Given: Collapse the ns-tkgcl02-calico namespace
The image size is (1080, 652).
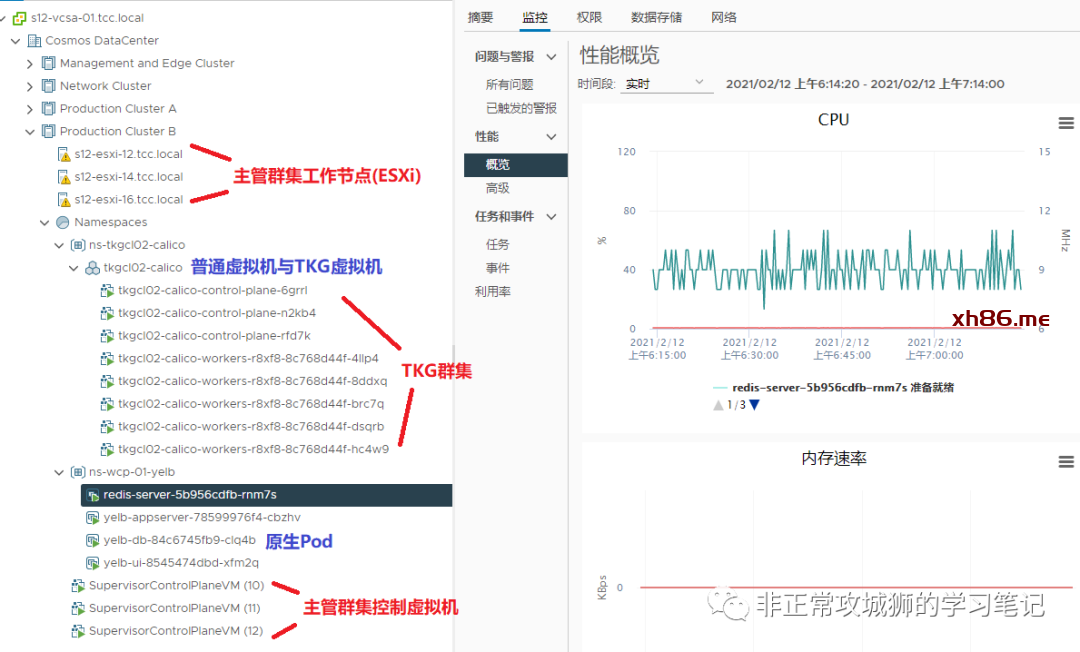Looking at the screenshot, I should click(59, 245).
